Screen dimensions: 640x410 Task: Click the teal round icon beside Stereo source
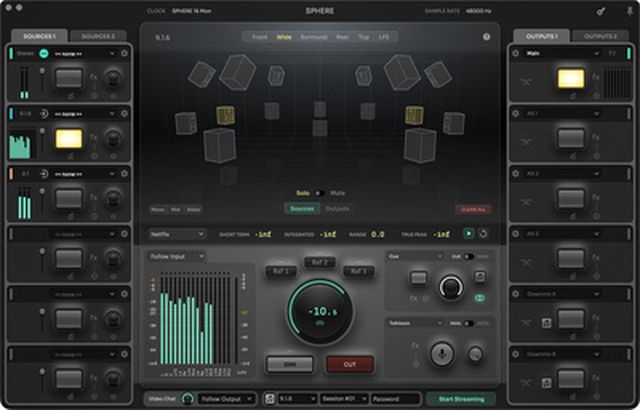44,53
